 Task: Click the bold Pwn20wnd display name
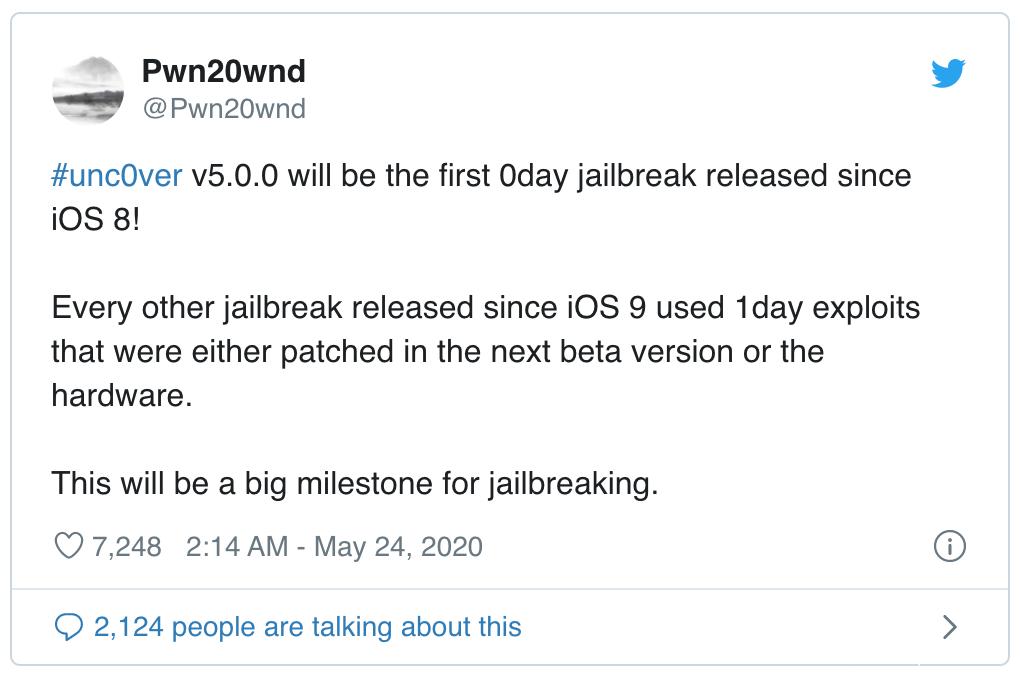click(222, 71)
